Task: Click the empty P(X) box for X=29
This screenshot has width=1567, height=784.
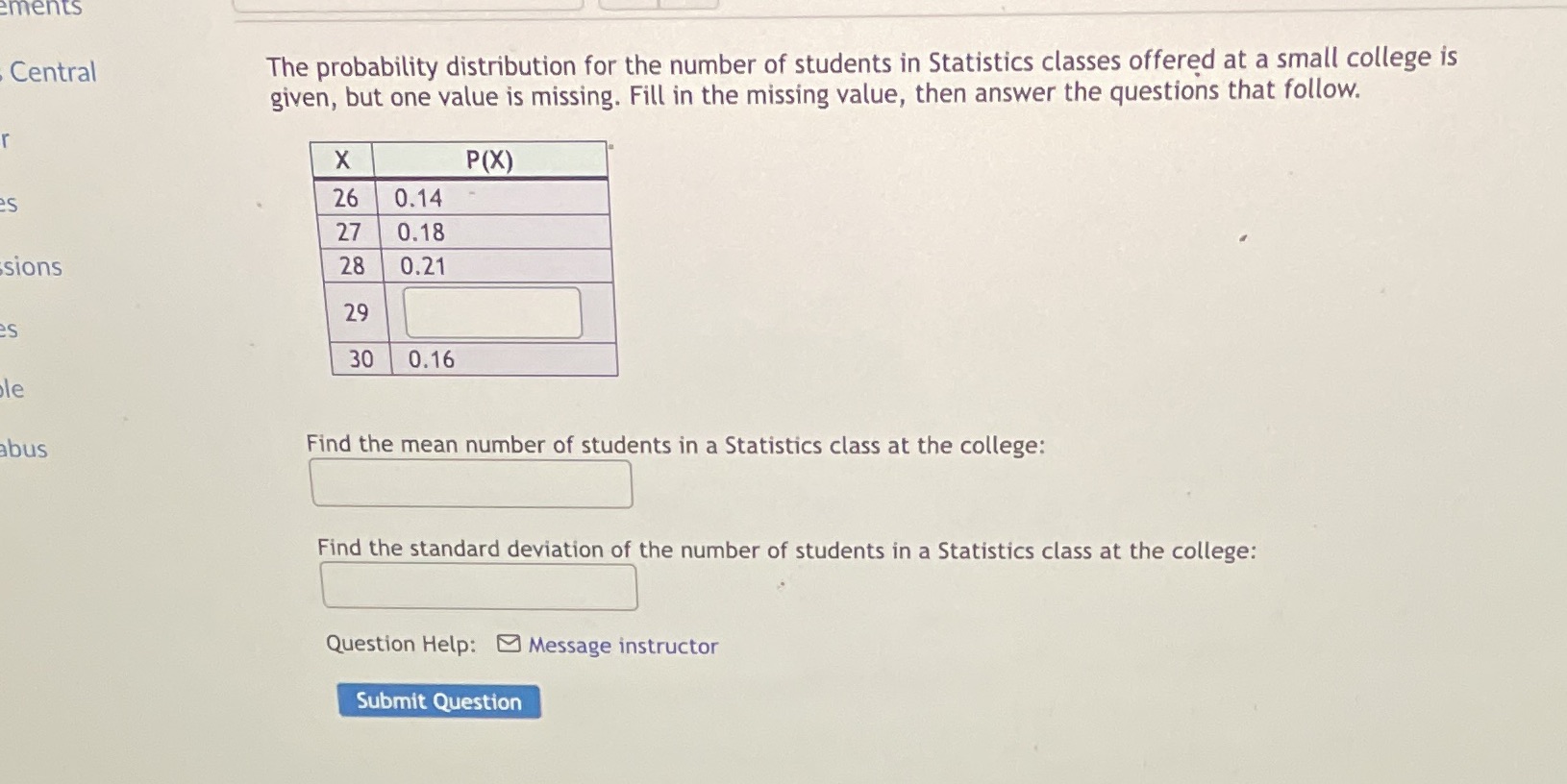Action: pos(493,312)
